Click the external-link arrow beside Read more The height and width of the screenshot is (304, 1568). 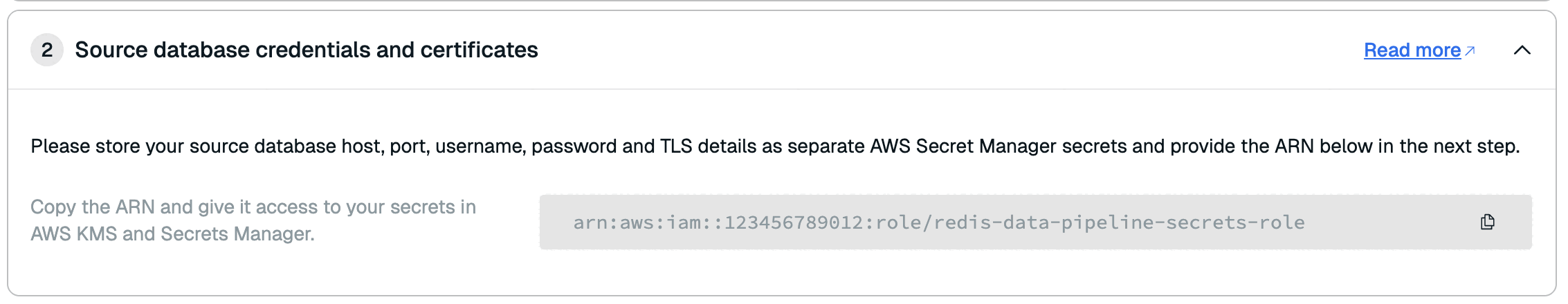tap(1470, 50)
